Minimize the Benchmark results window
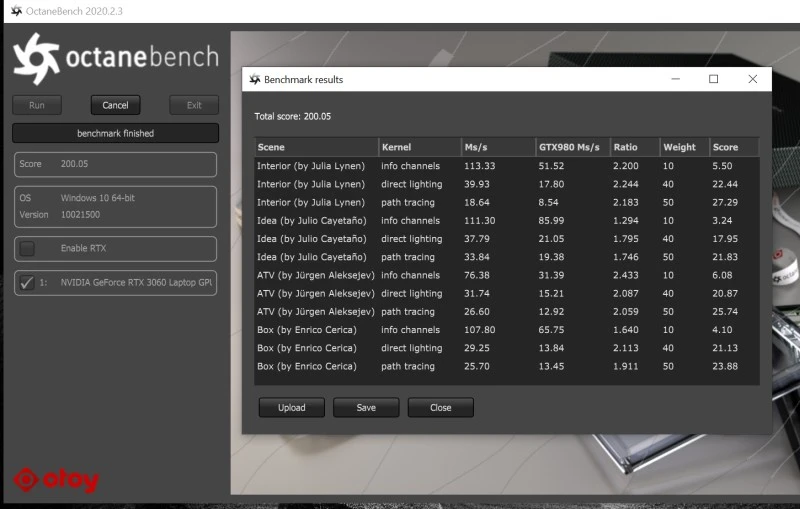Screen dimensions: 800x509 pos(676,79)
